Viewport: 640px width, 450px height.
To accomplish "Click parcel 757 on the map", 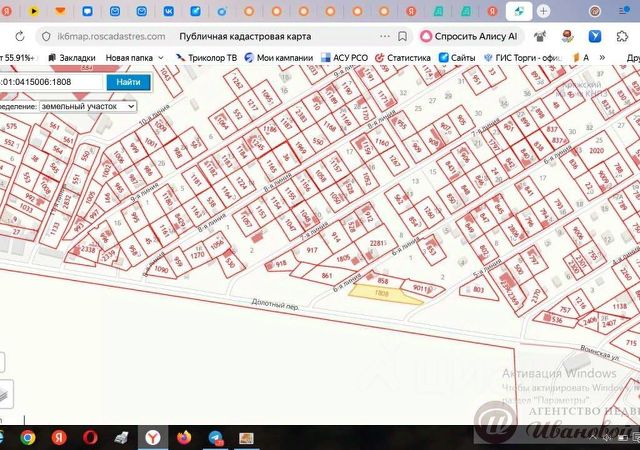I will pyautogui.click(x=565, y=310).
